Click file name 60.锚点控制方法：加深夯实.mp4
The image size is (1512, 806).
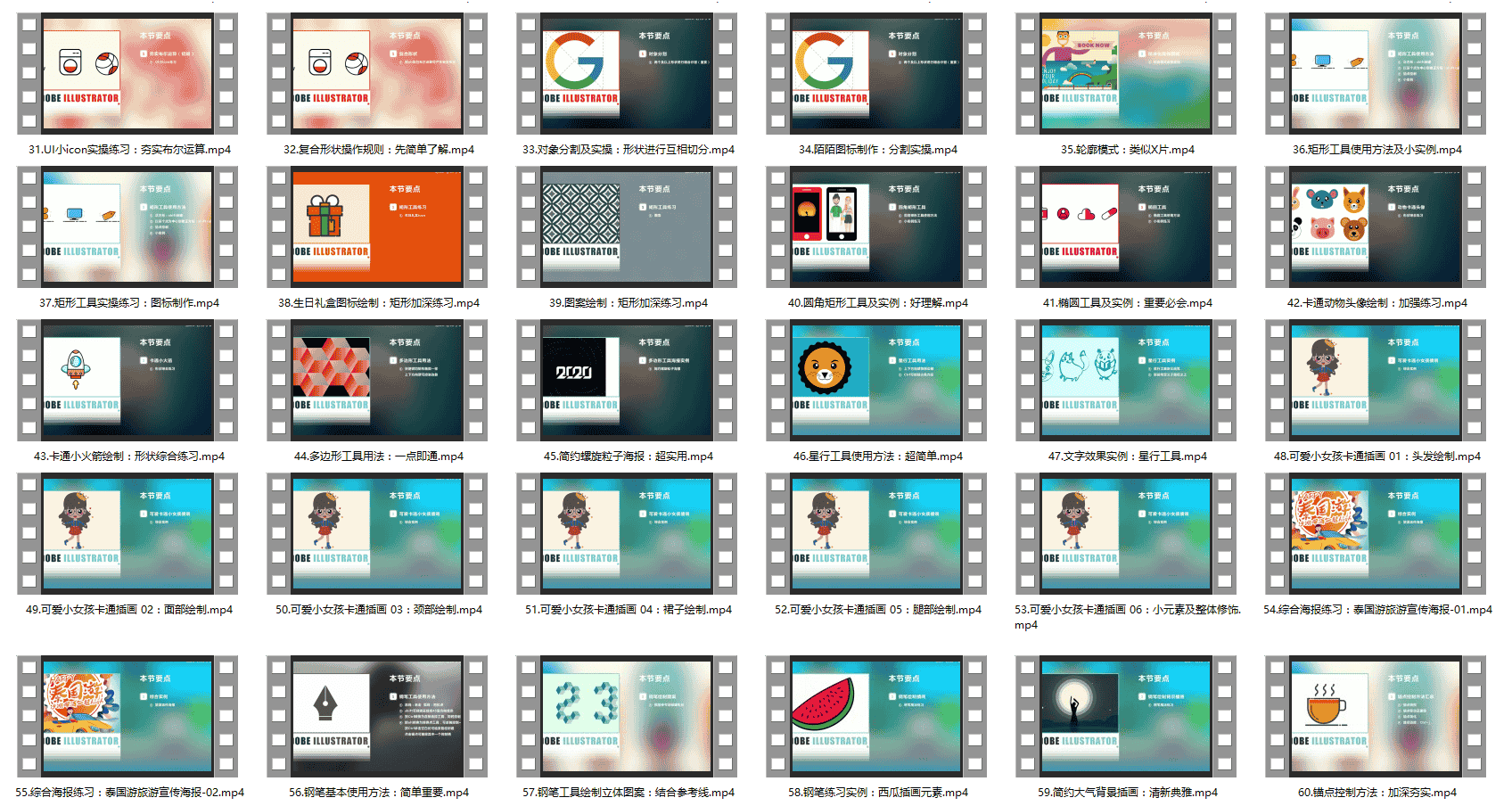pos(1377,793)
